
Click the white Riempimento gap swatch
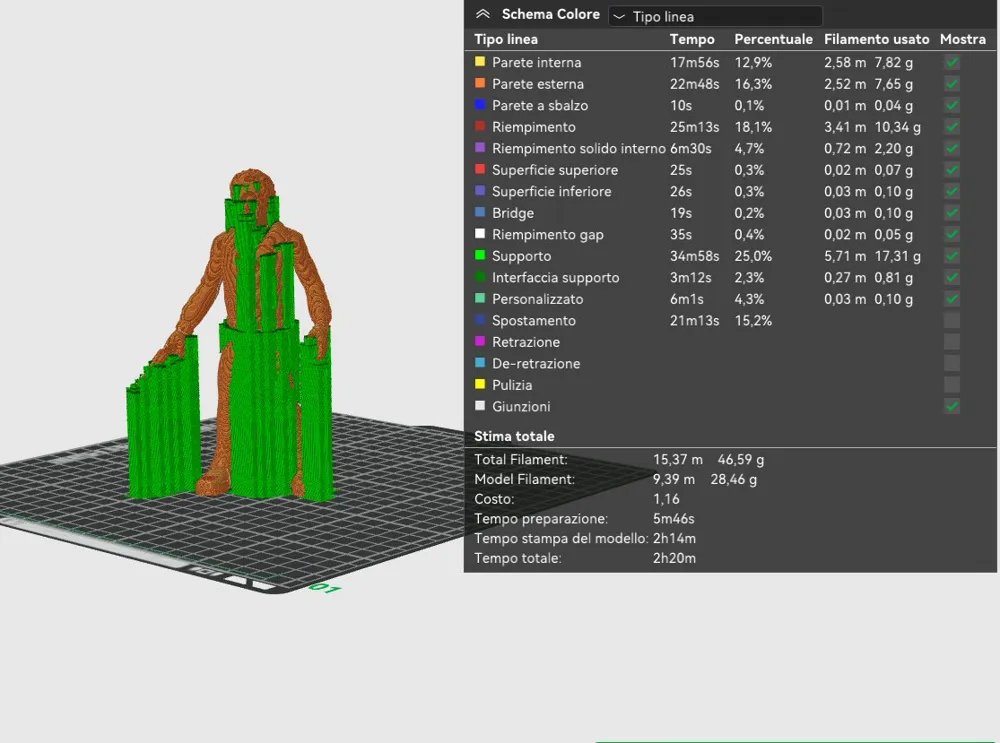coord(480,234)
